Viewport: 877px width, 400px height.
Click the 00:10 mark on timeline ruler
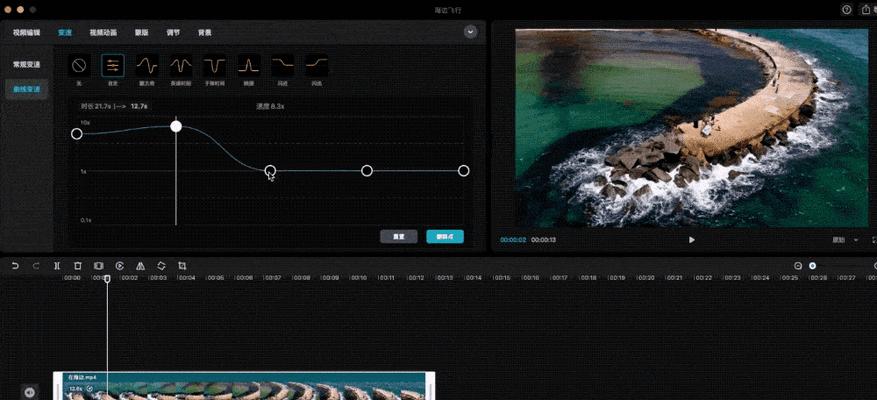point(359,277)
